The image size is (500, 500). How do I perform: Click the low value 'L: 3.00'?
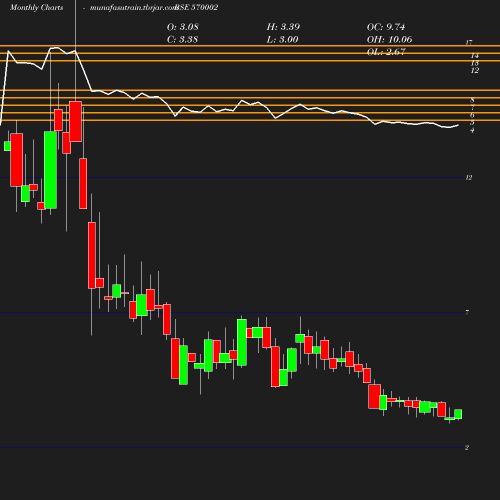tap(282, 40)
